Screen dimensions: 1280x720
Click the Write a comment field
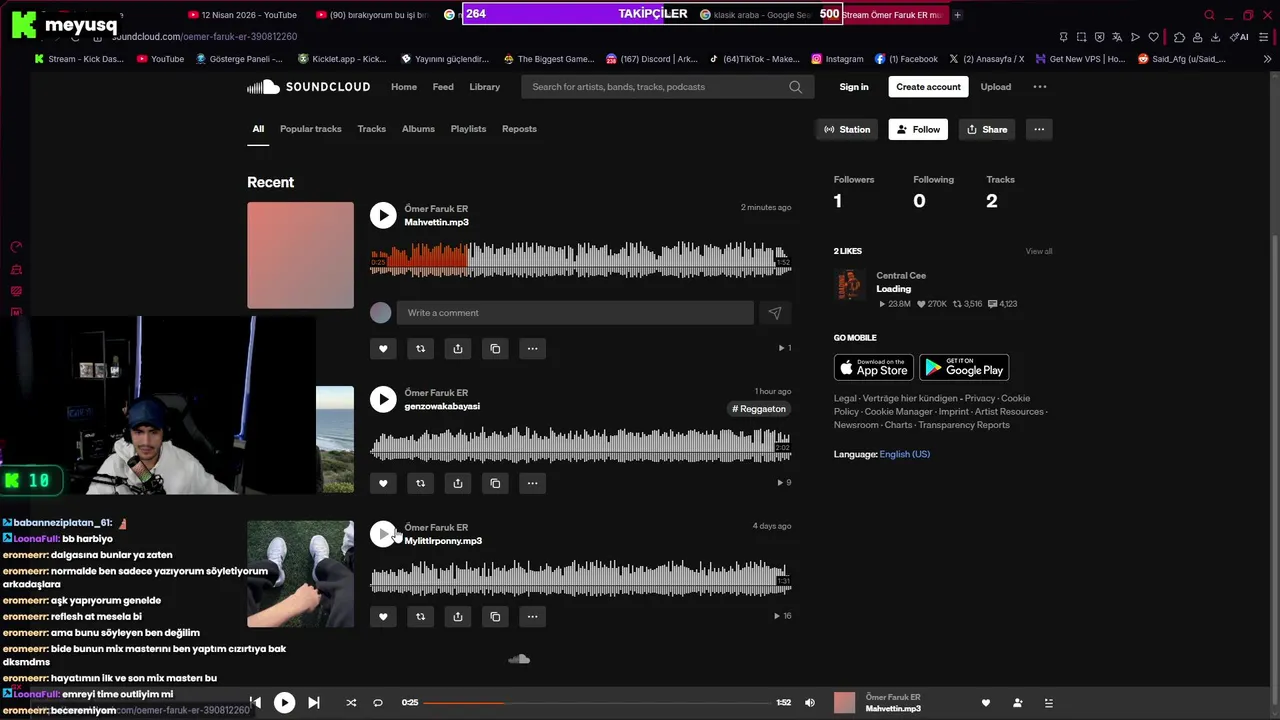tap(575, 313)
